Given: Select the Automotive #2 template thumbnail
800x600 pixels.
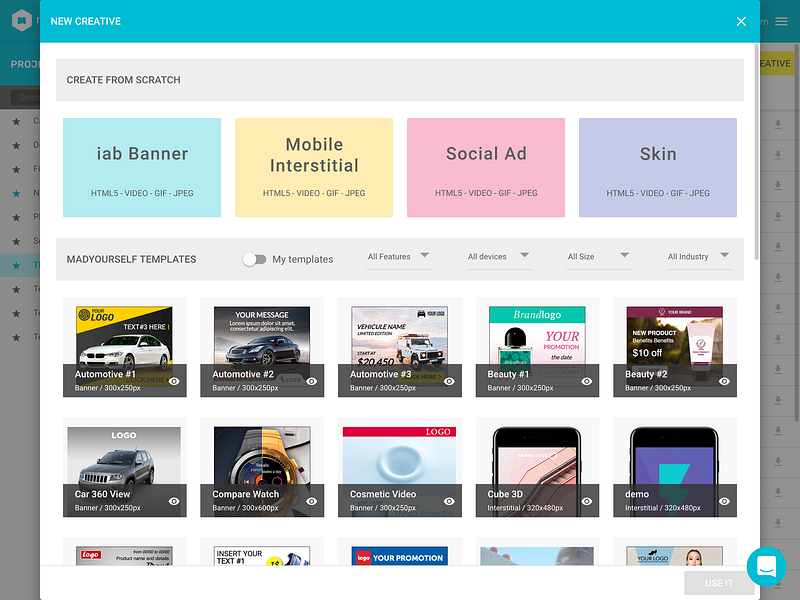Looking at the screenshot, I should point(262,347).
